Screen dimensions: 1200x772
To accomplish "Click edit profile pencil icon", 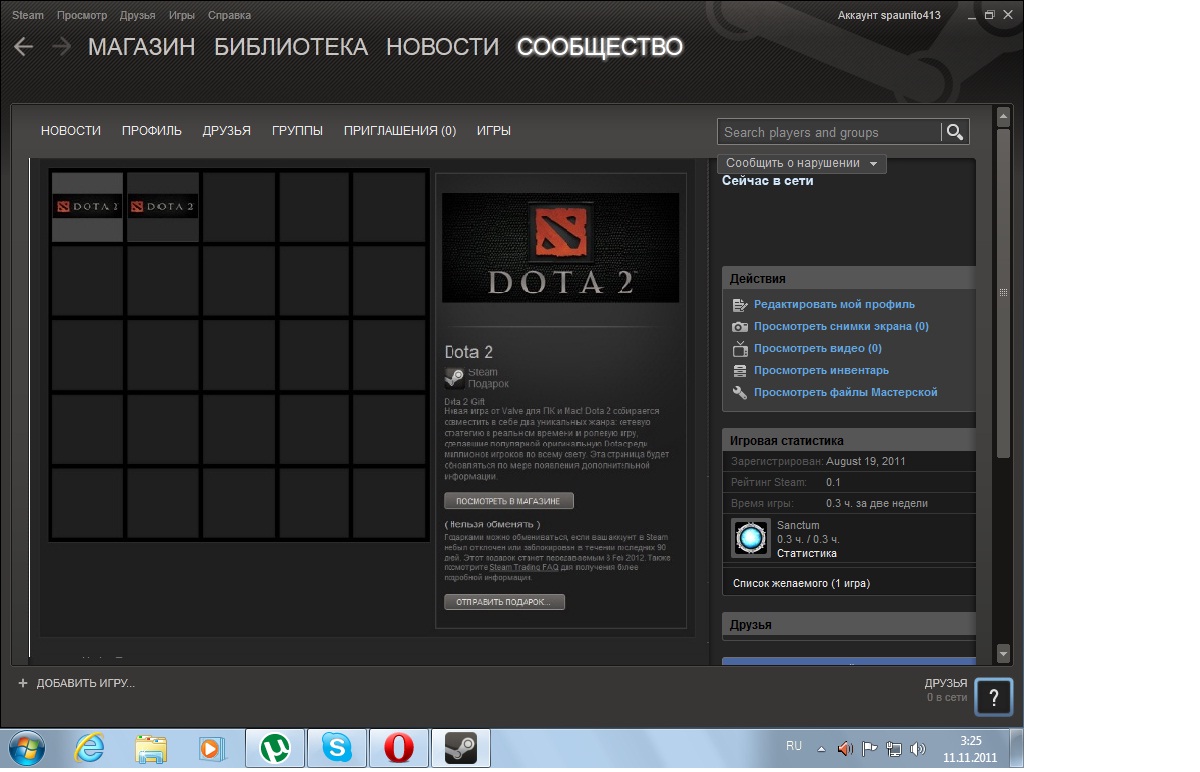I will pyautogui.click(x=740, y=305).
